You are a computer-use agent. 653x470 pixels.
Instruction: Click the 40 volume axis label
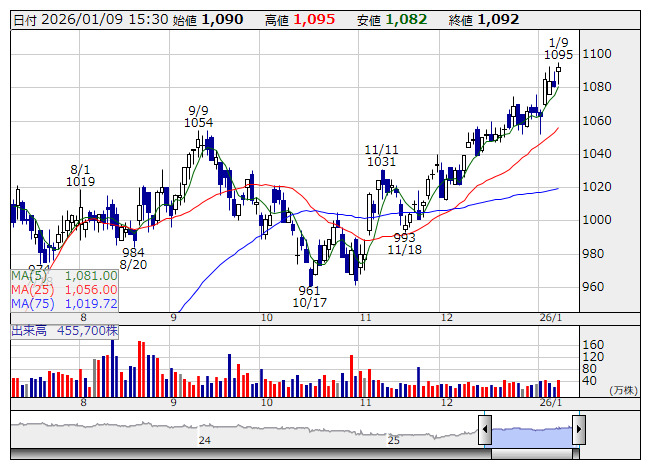coord(590,380)
